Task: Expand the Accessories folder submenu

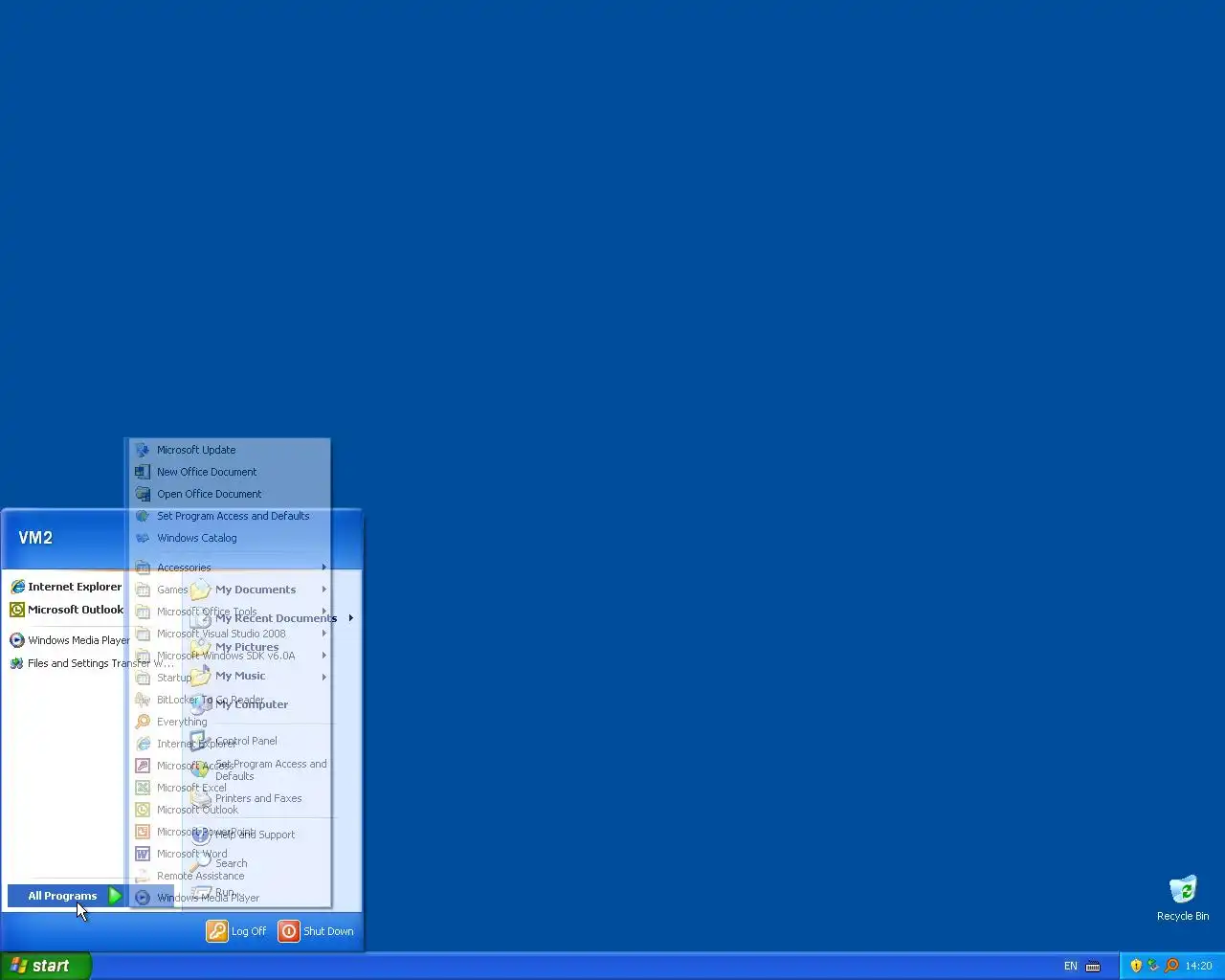Action: point(230,568)
